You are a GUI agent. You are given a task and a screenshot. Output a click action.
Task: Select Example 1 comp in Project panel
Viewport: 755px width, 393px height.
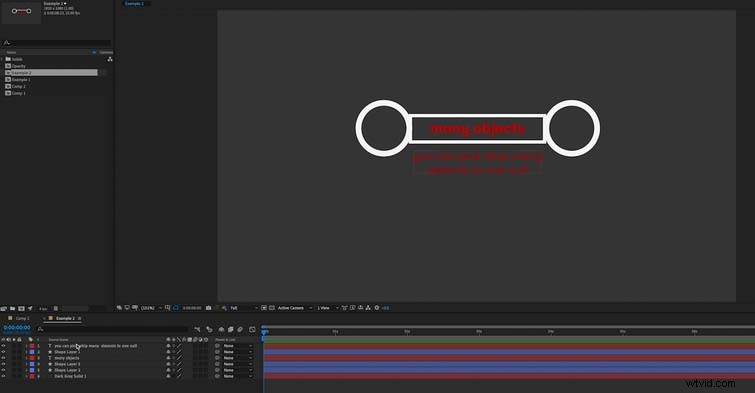[x=20, y=79]
